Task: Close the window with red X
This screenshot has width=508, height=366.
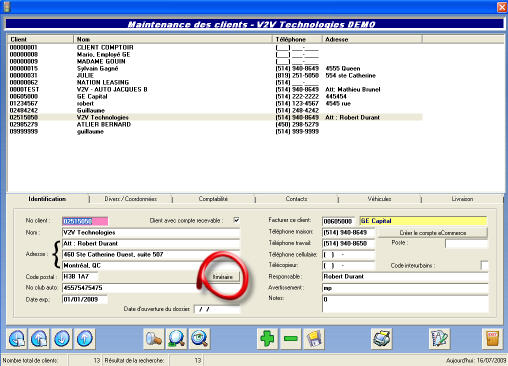Action: point(502,7)
